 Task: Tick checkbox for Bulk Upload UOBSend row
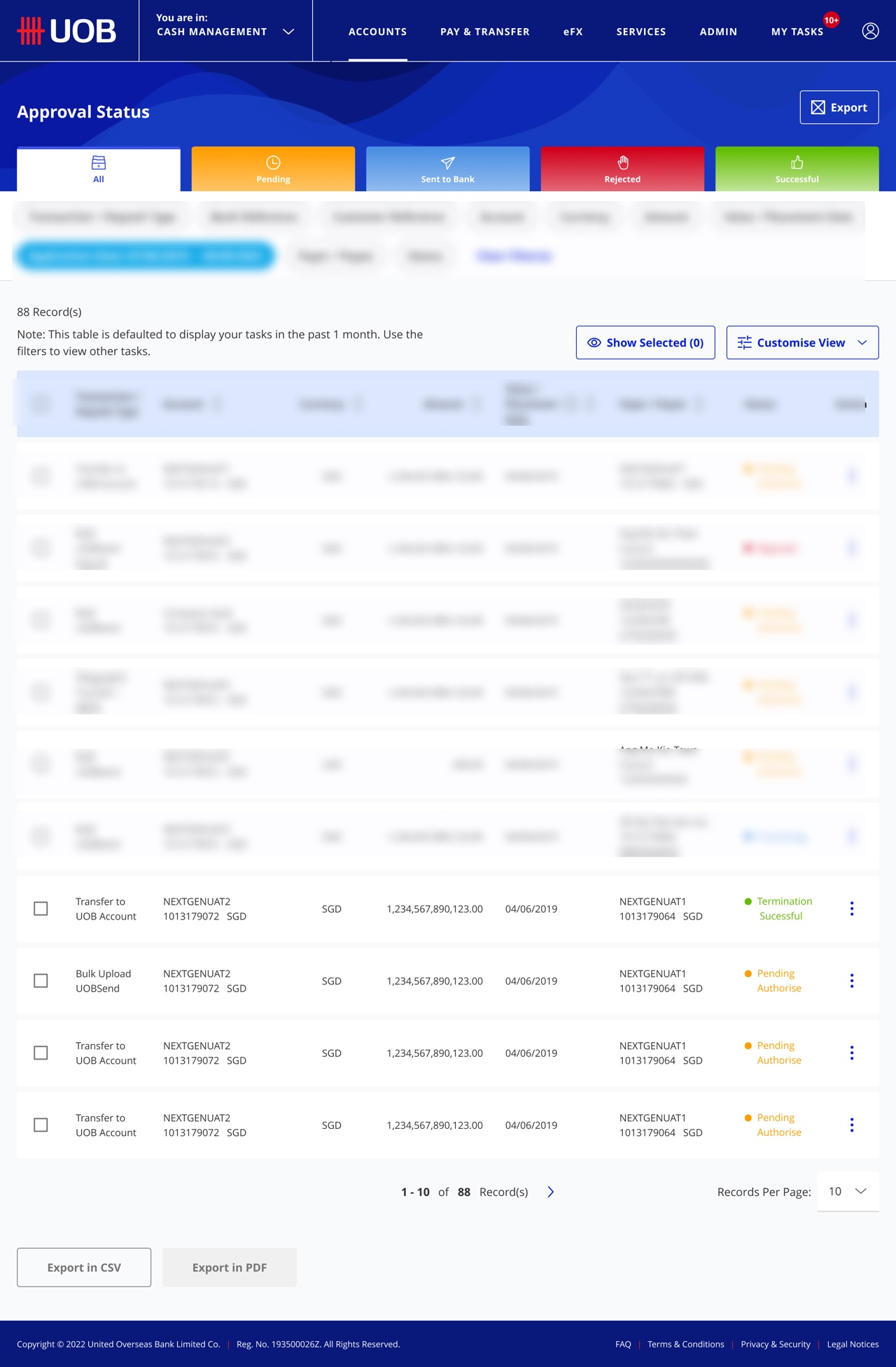coord(41,980)
